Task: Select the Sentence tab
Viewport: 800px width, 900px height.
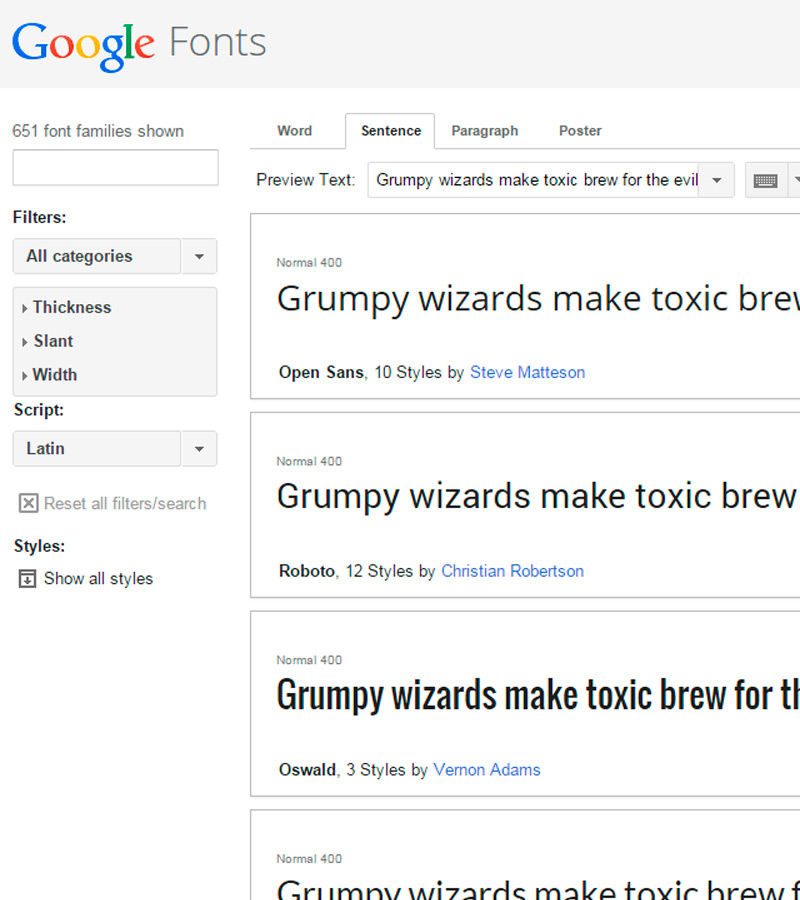Action: coord(390,131)
